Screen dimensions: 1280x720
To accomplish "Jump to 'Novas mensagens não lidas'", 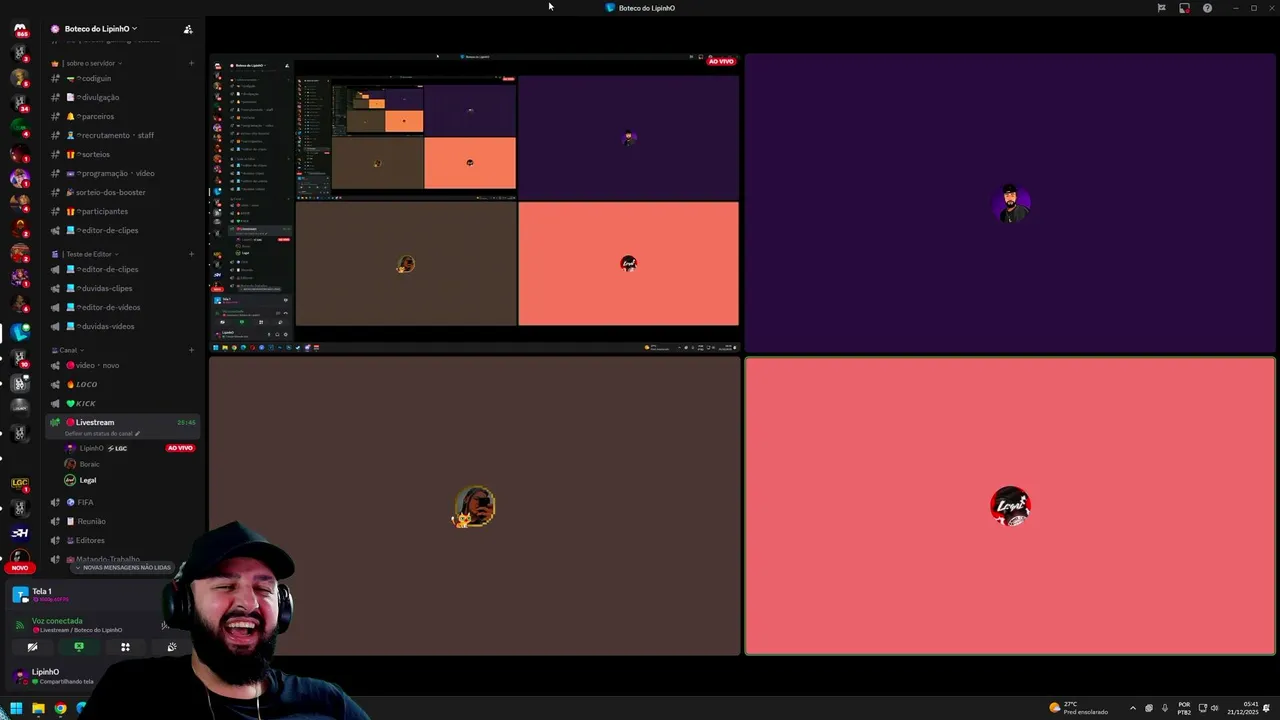I will click(x=123, y=567).
